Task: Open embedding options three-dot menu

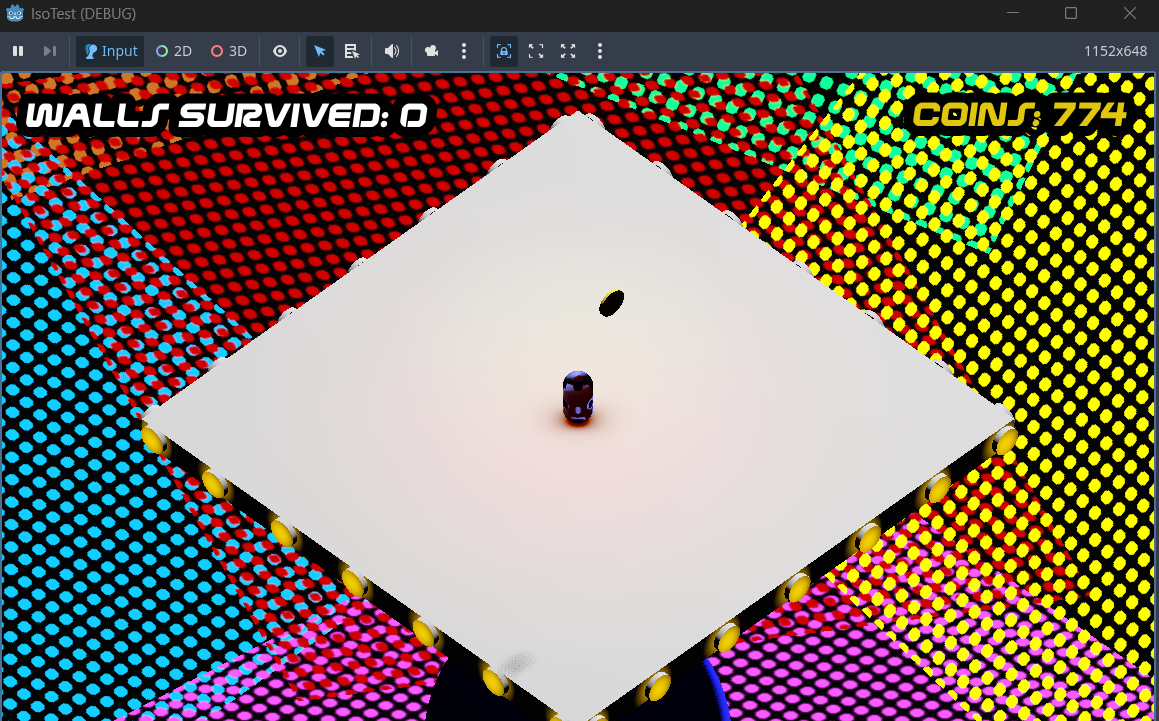Action: pos(599,51)
